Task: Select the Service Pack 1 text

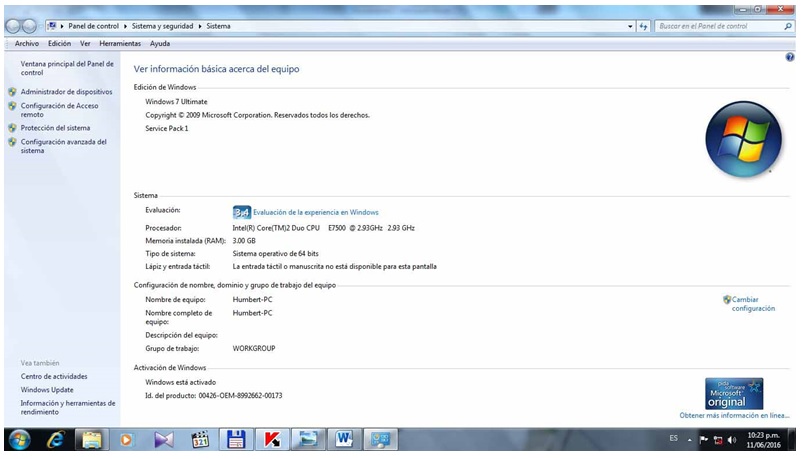Action: tap(167, 129)
